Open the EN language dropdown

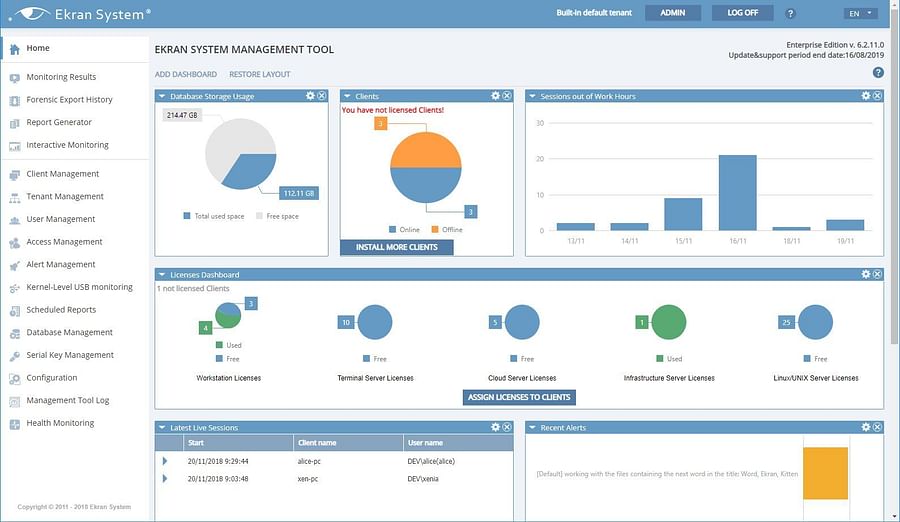coord(860,14)
